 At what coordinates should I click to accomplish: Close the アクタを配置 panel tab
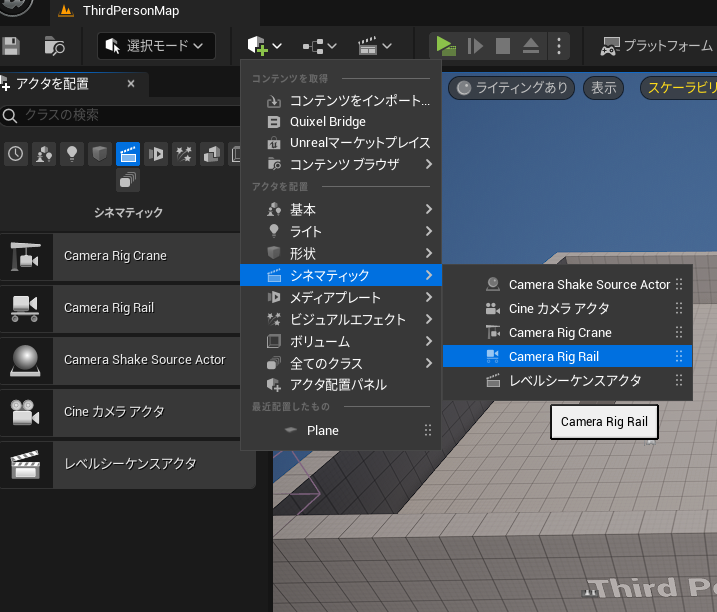coord(131,84)
